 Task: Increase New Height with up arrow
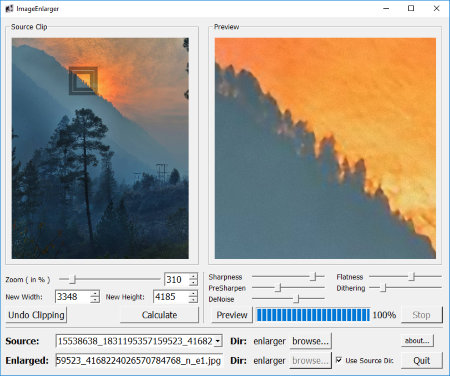[193, 294]
